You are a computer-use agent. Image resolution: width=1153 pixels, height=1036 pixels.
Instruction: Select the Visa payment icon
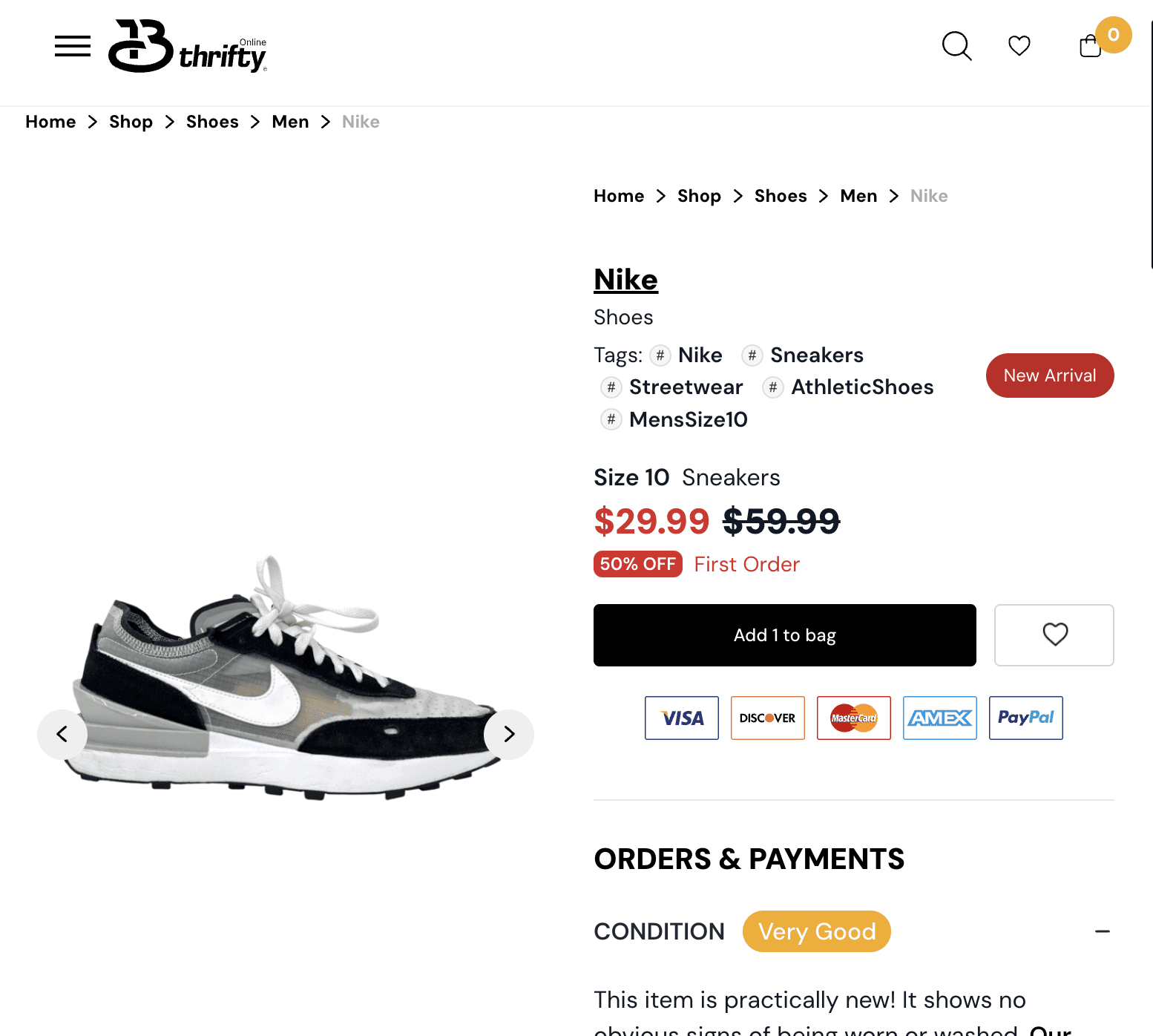682,718
